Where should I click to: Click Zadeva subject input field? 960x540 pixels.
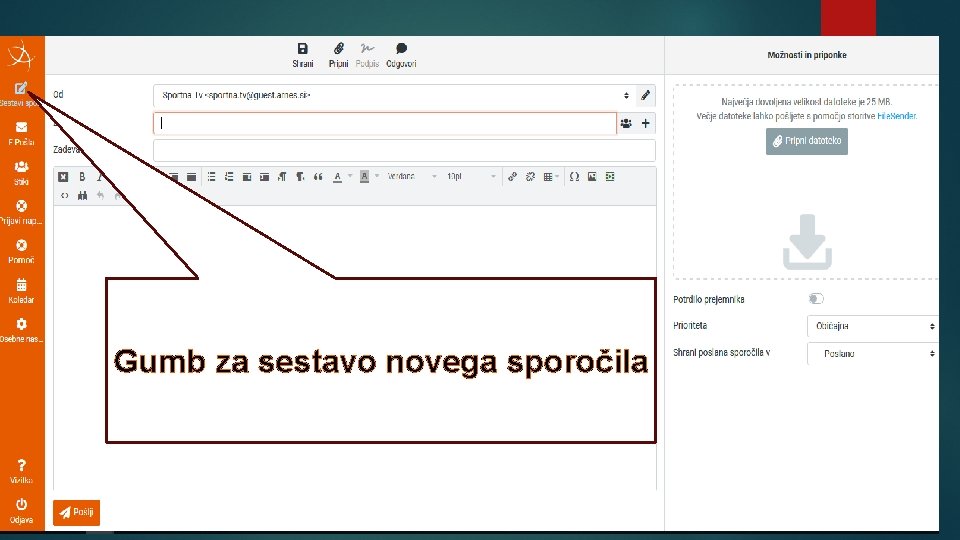click(x=404, y=150)
